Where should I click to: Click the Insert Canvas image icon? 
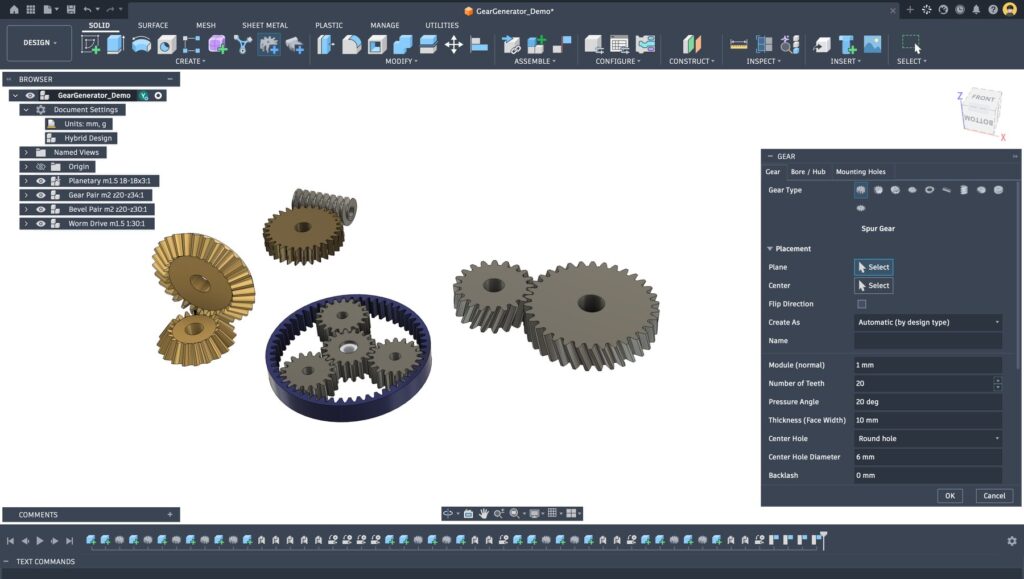[x=872, y=44]
